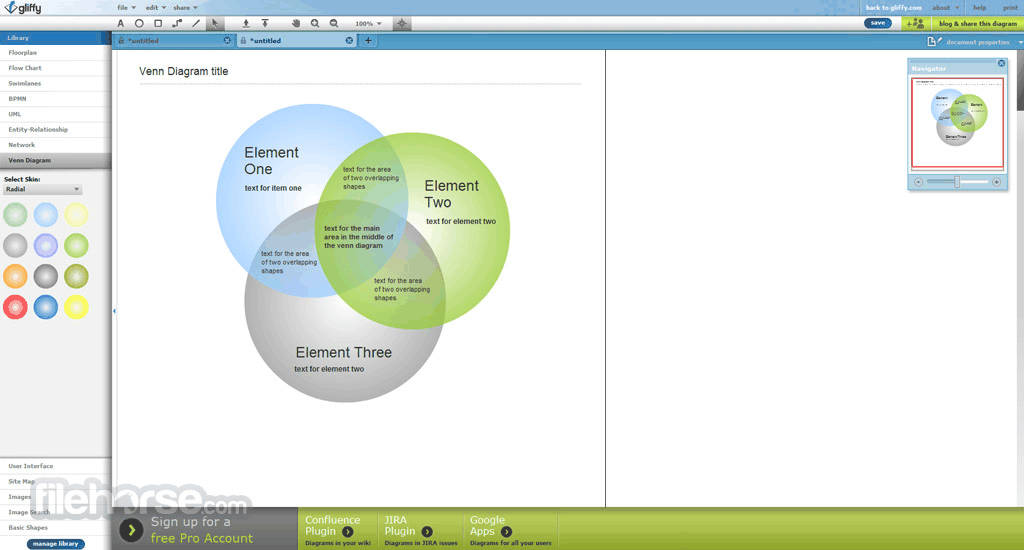1024x550 pixels.
Task: Select the Rectangle drawing tool
Action: (158, 23)
